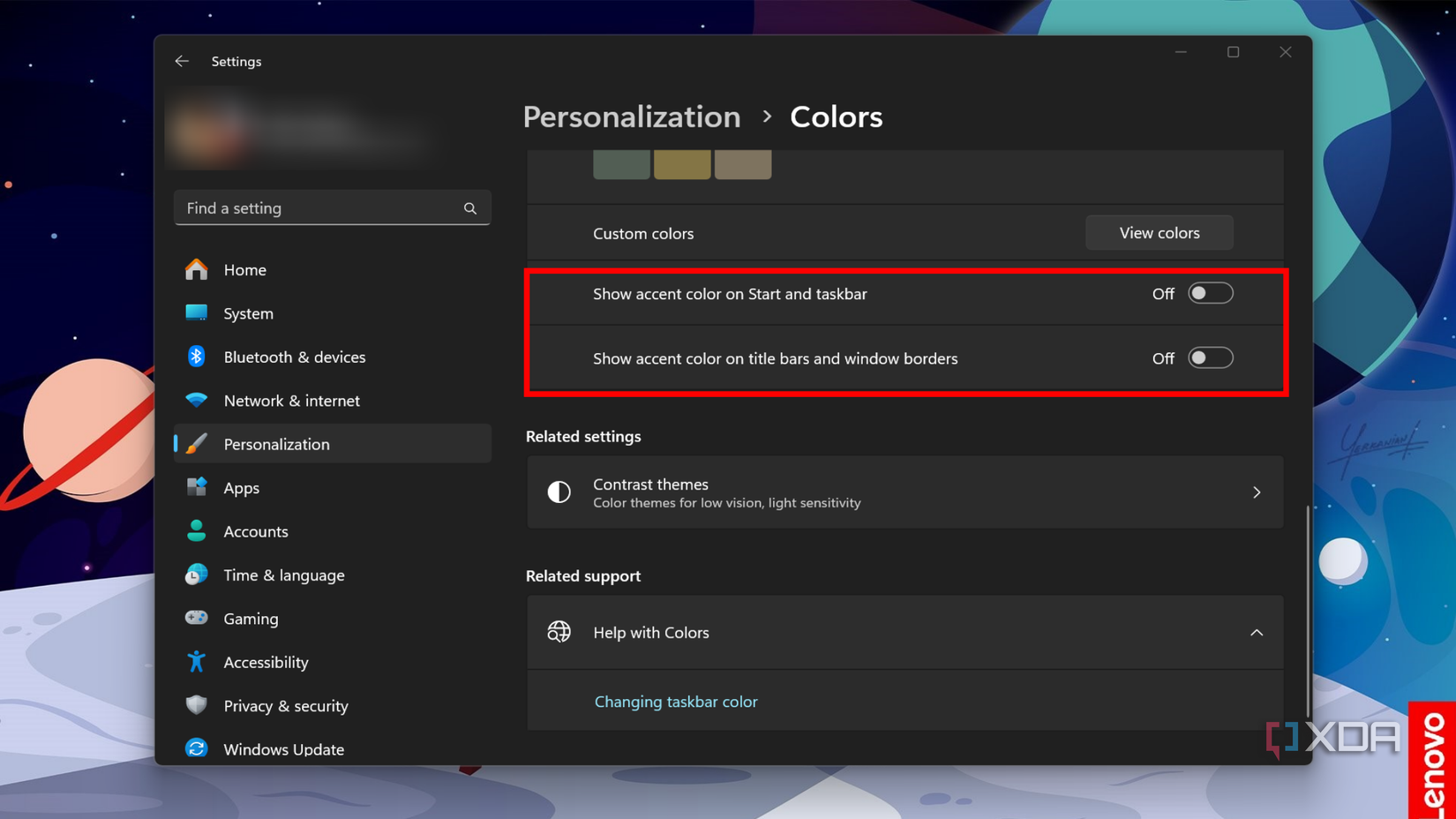
Task: Click the Windows Update sync icon
Action: (x=196, y=748)
